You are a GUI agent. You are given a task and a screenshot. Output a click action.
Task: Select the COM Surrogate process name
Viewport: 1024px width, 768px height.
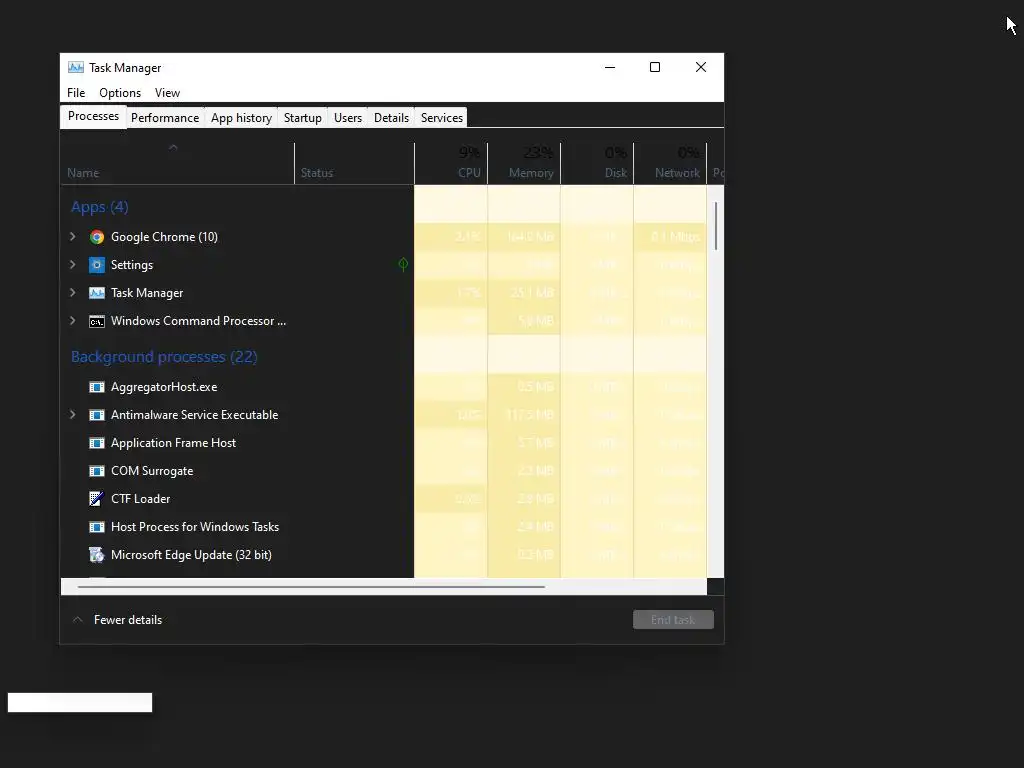point(152,471)
